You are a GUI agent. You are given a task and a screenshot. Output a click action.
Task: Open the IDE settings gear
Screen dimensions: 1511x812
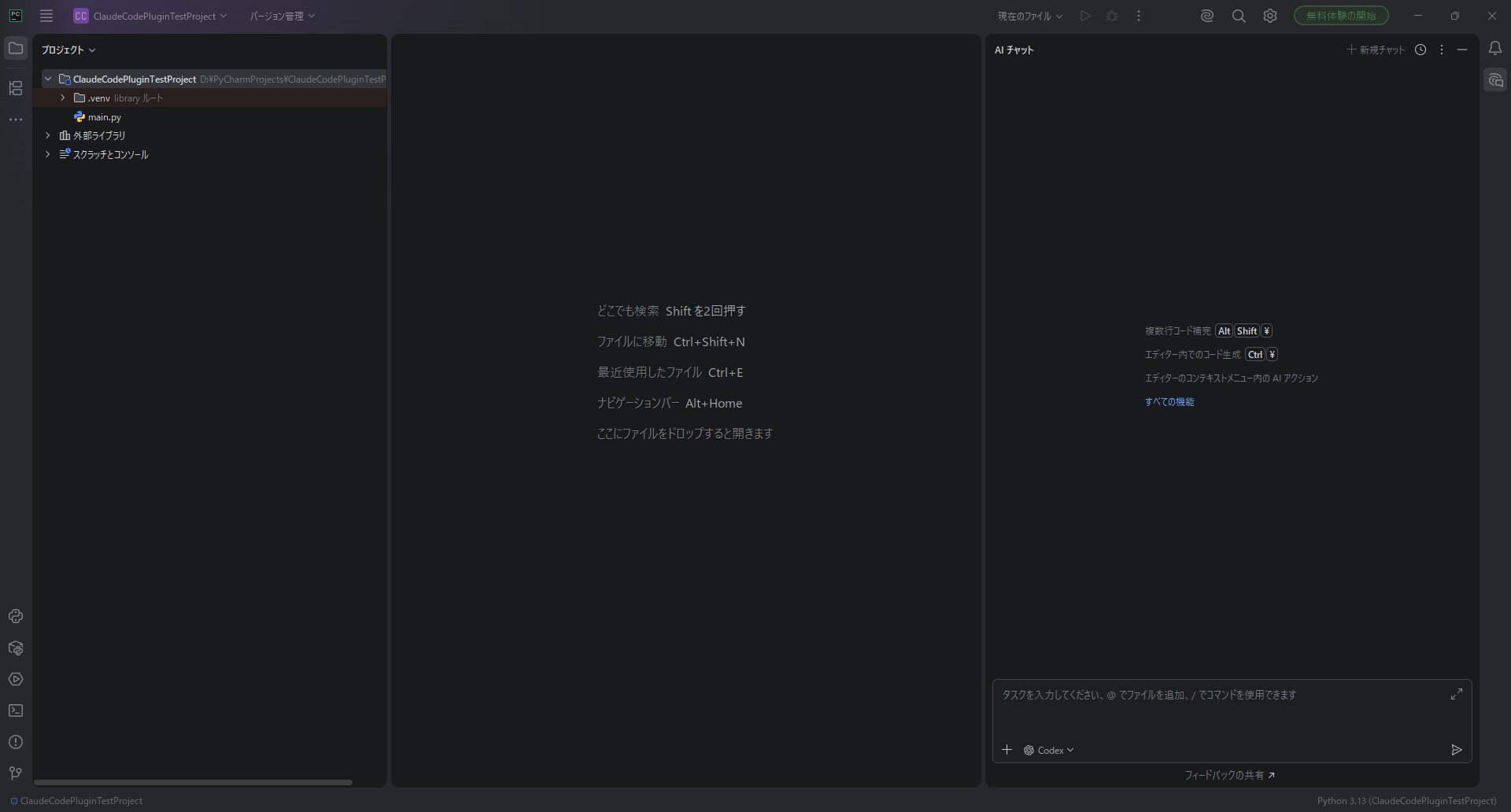tap(1270, 16)
